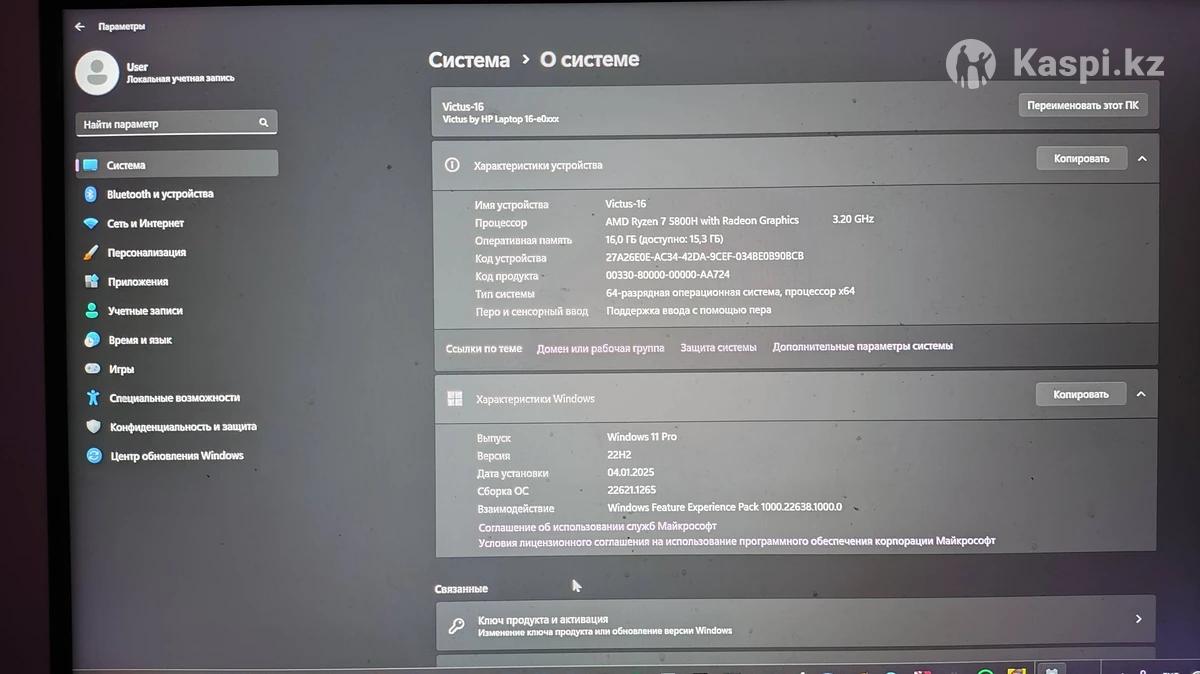Click the Wi-Fi network icon
Viewport: 1200px width, 674px height.
(x=91, y=223)
